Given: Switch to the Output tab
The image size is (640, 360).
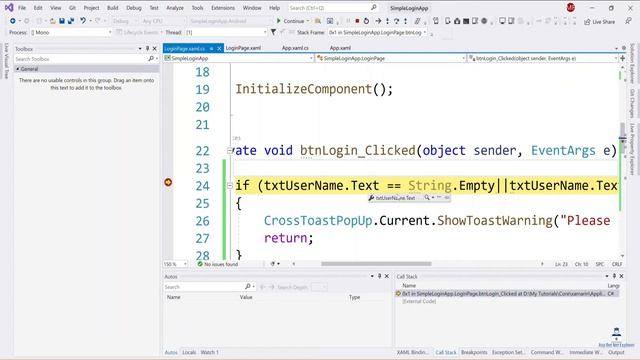Looking at the screenshot, I should coord(616,352).
